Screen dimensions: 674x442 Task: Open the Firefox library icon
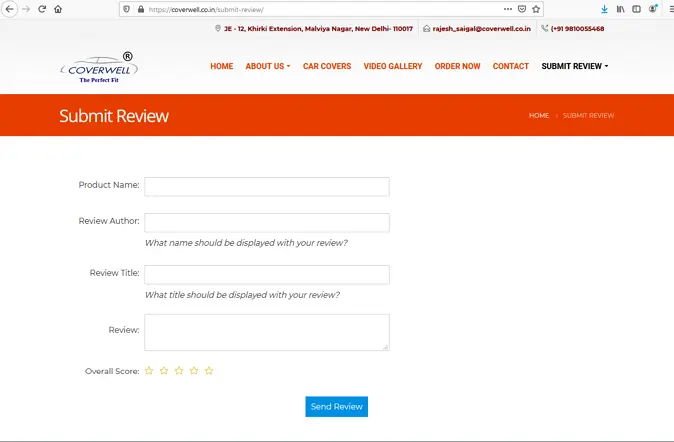pyautogui.click(x=621, y=9)
